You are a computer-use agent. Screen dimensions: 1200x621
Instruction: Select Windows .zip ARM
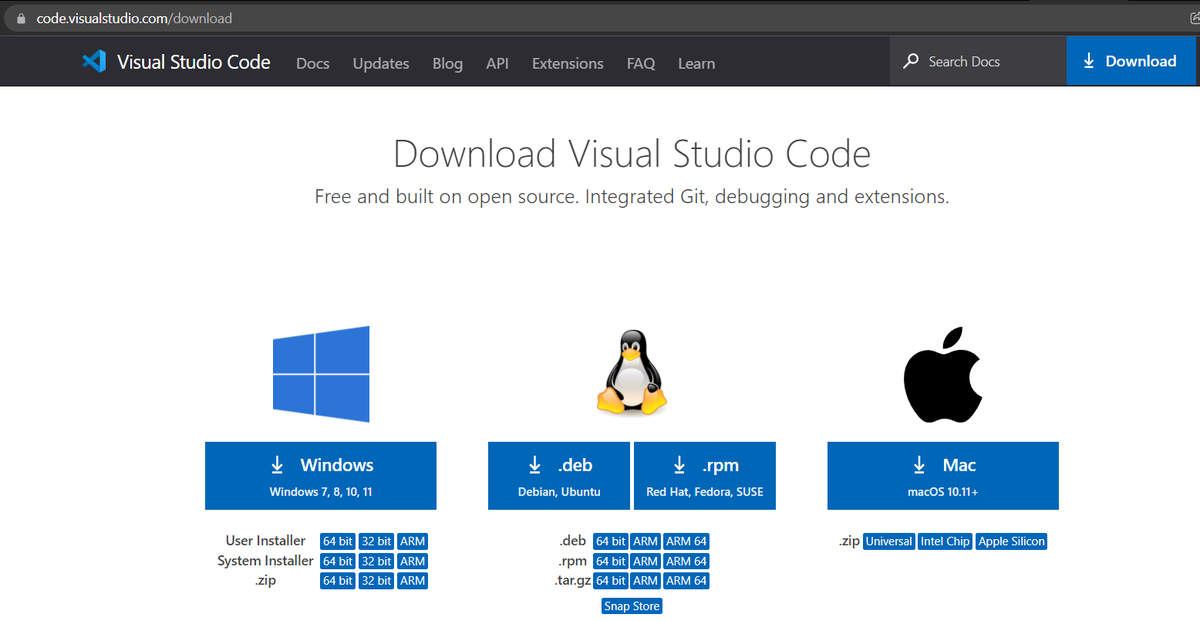click(413, 581)
